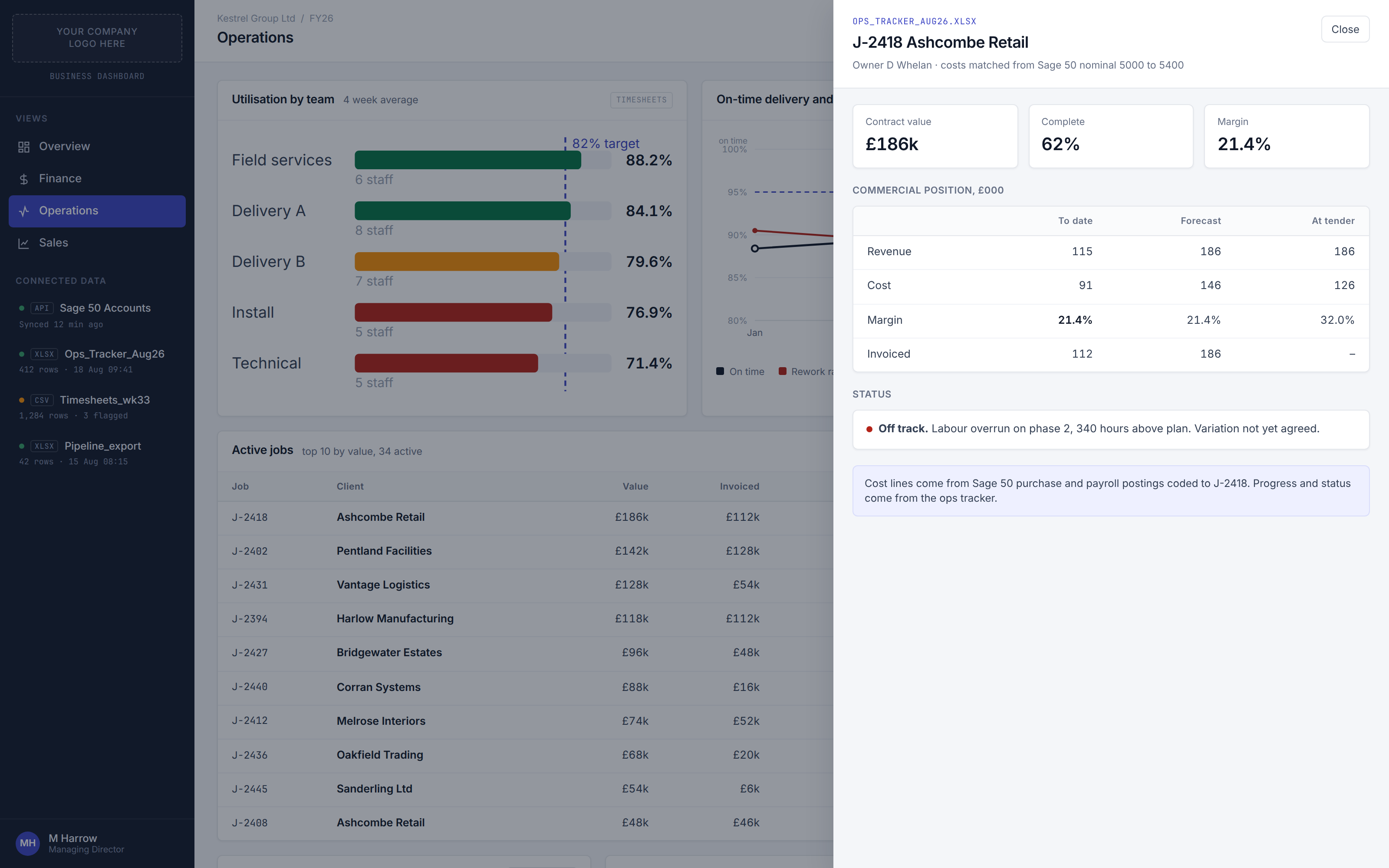Click the red Off track status dot
This screenshot has height=868, width=1389.
(869, 429)
